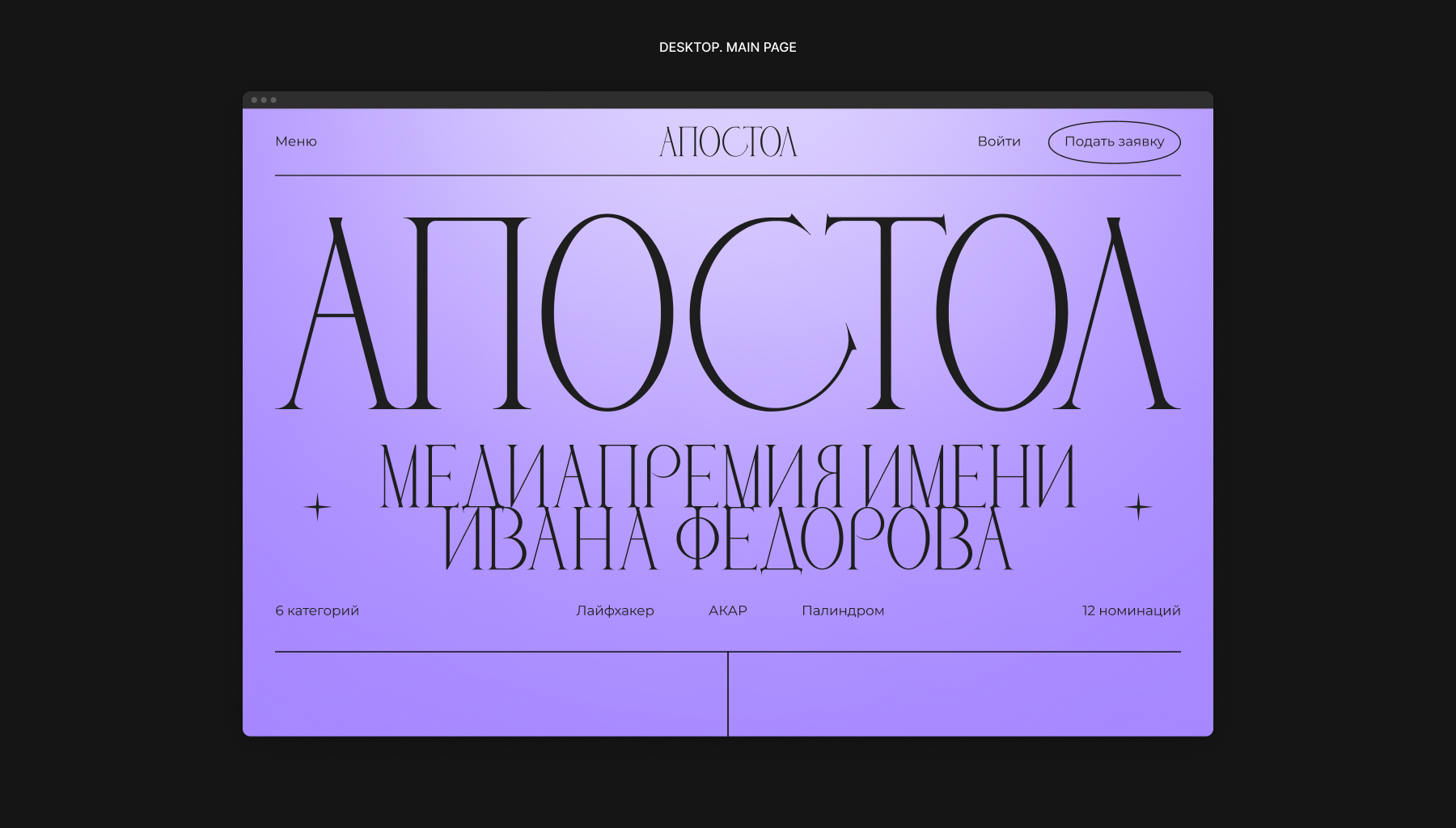The width and height of the screenshot is (1456, 828).
Task: Click the DESKTOP. MAIN PAGE caption
Action: 728,48
